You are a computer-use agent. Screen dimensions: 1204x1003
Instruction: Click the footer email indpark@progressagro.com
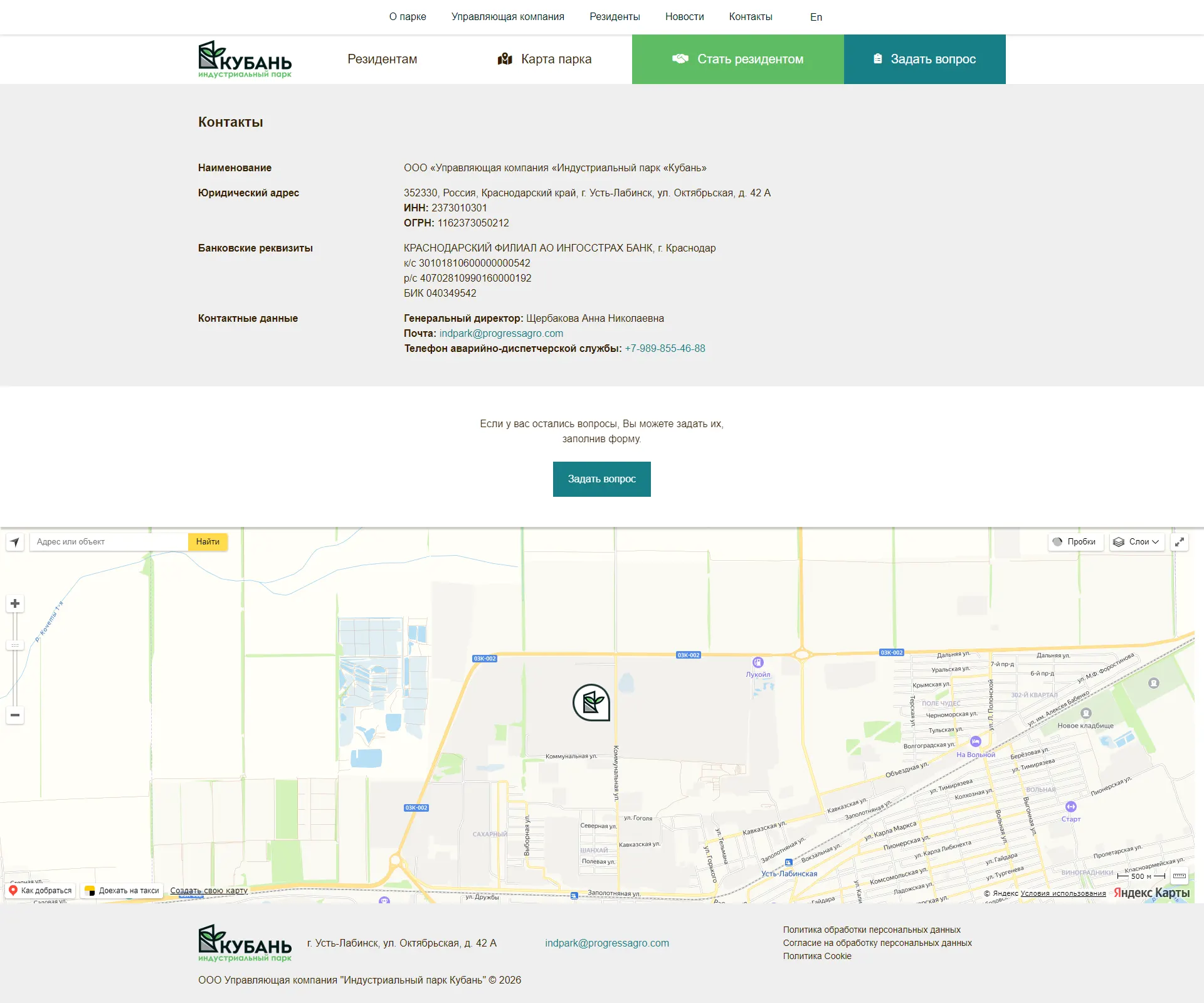tap(607, 943)
